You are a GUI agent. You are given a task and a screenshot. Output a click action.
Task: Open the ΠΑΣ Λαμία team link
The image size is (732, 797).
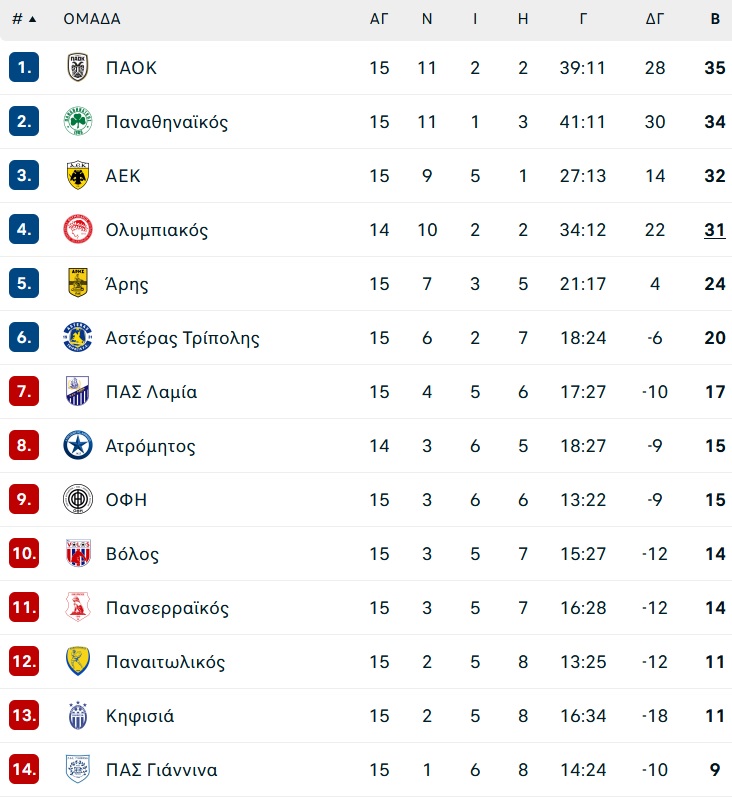coord(151,392)
